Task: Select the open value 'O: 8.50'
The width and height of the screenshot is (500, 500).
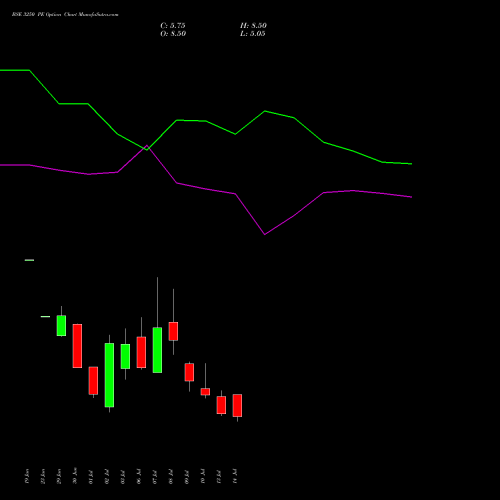Action: (173, 34)
